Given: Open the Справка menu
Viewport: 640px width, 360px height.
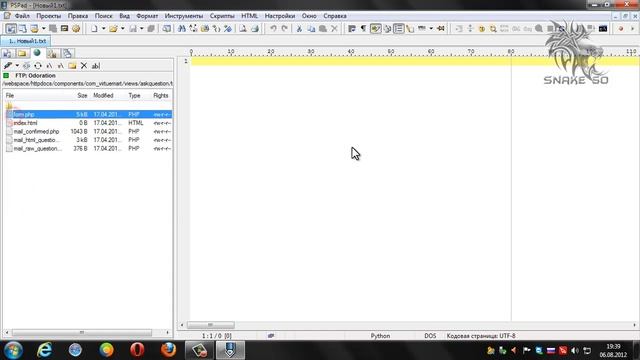Looking at the screenshot, I should tap(335, 16).
